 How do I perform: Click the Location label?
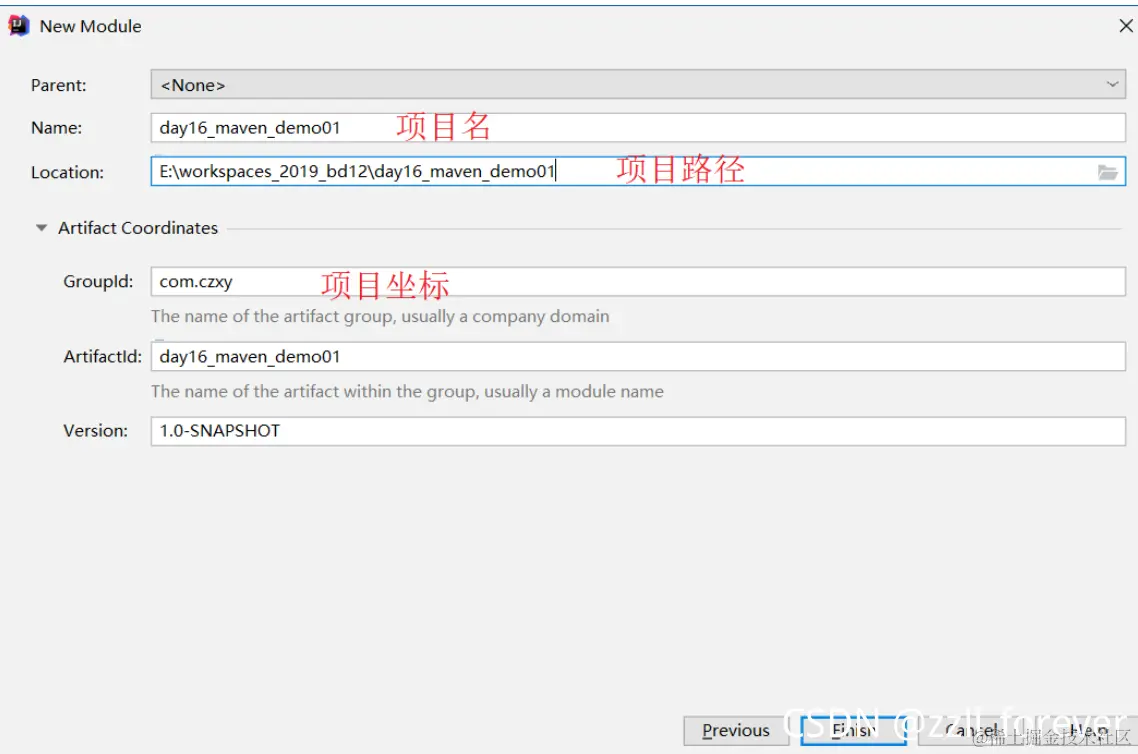tap(67, 173)
